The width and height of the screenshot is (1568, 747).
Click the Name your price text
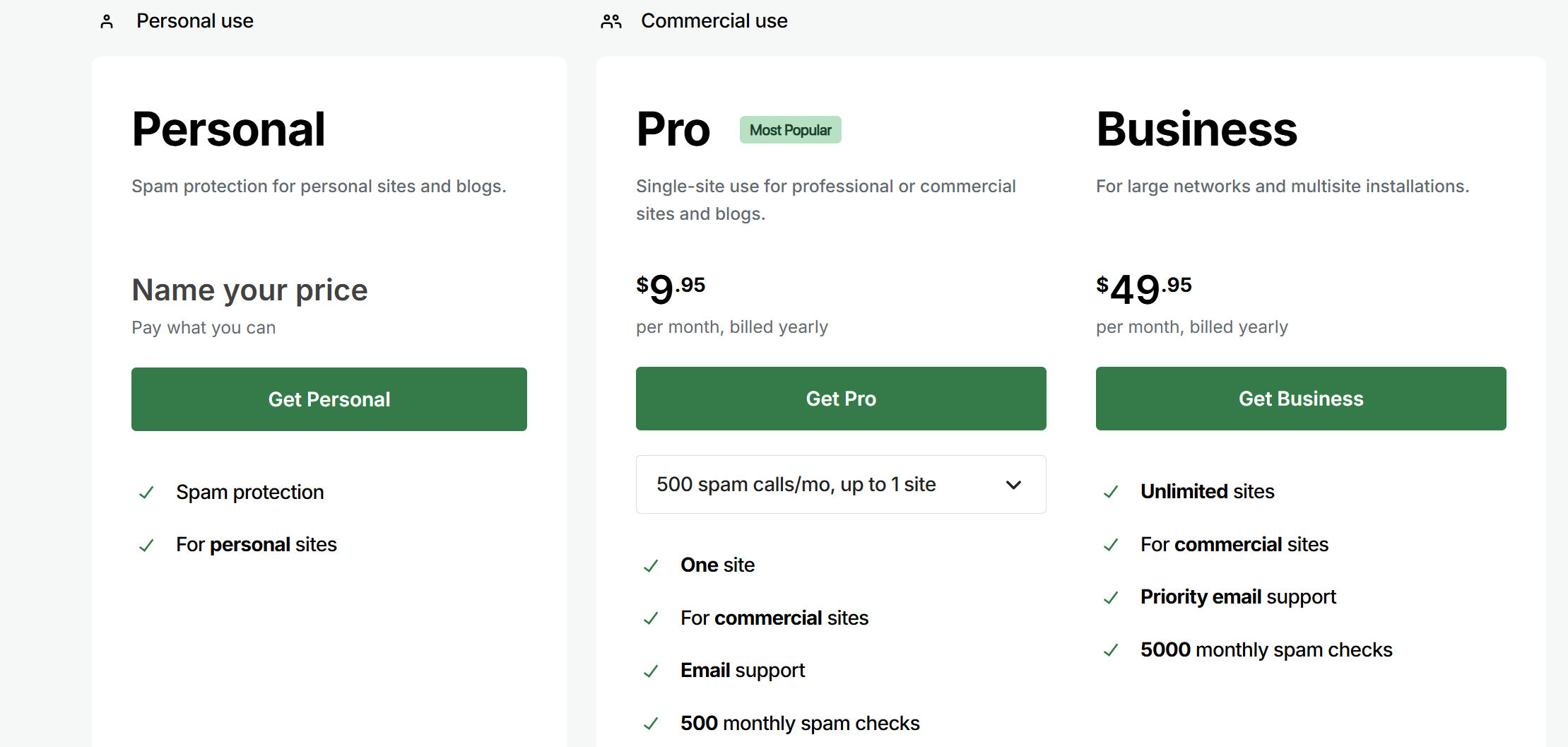[249, 290]
